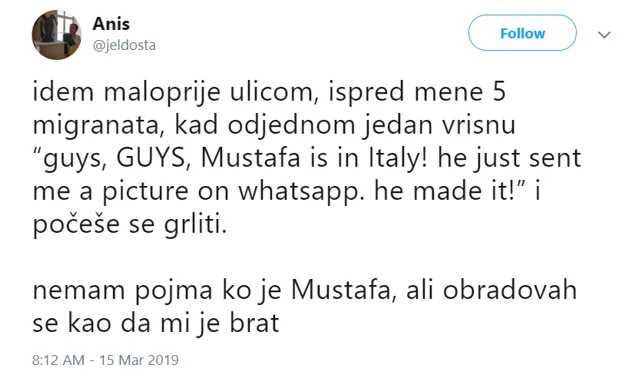643x378 pixels.
Task: Open Anis's round profile avatar
Action: point(56,35)
